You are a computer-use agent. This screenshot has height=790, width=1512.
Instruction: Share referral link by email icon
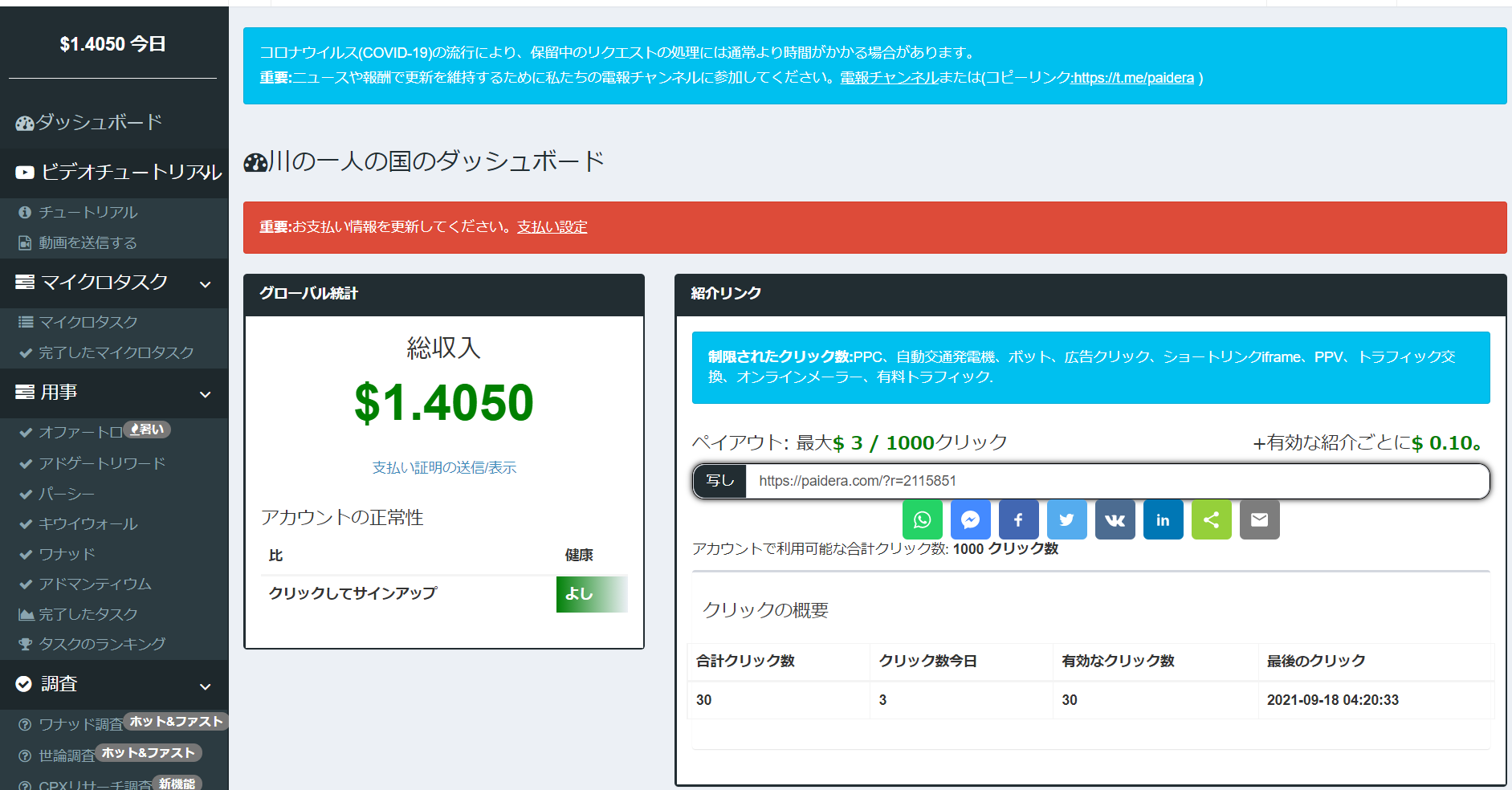1259,520
